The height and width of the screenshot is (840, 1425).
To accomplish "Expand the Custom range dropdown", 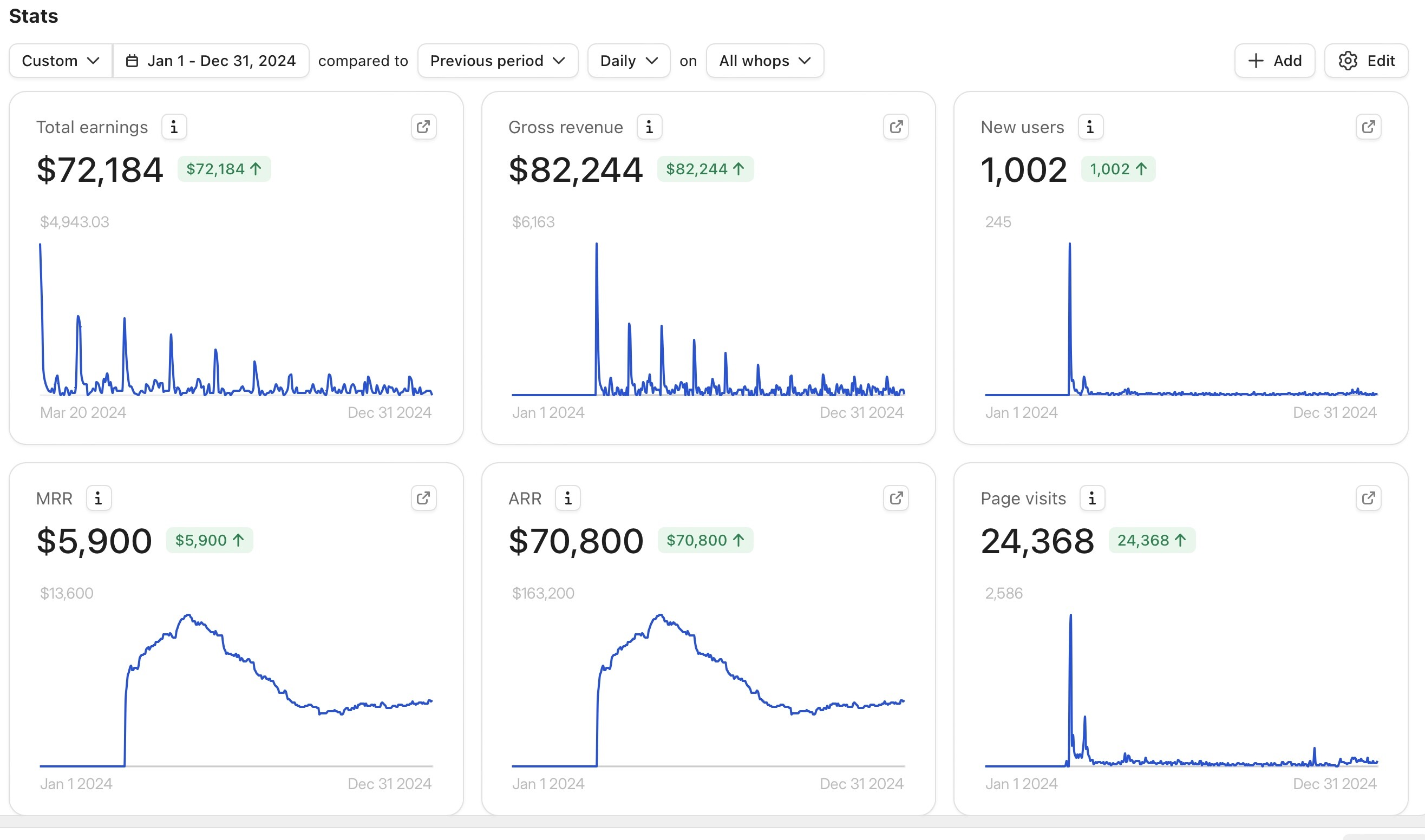I will coord(61,61).
